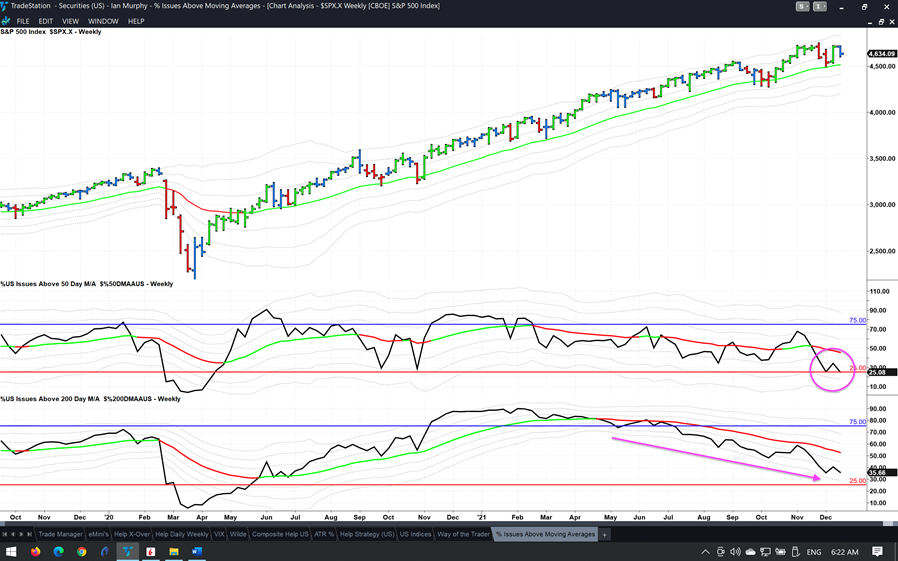898x561 pixels.
Task: Open the VIEW menu
Action: (70, 21)
